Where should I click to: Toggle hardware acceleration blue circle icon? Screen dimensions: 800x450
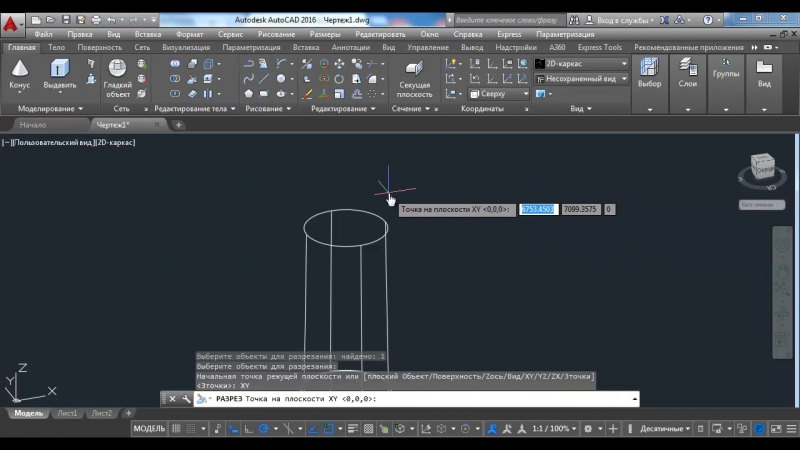(x=759, y=429)
